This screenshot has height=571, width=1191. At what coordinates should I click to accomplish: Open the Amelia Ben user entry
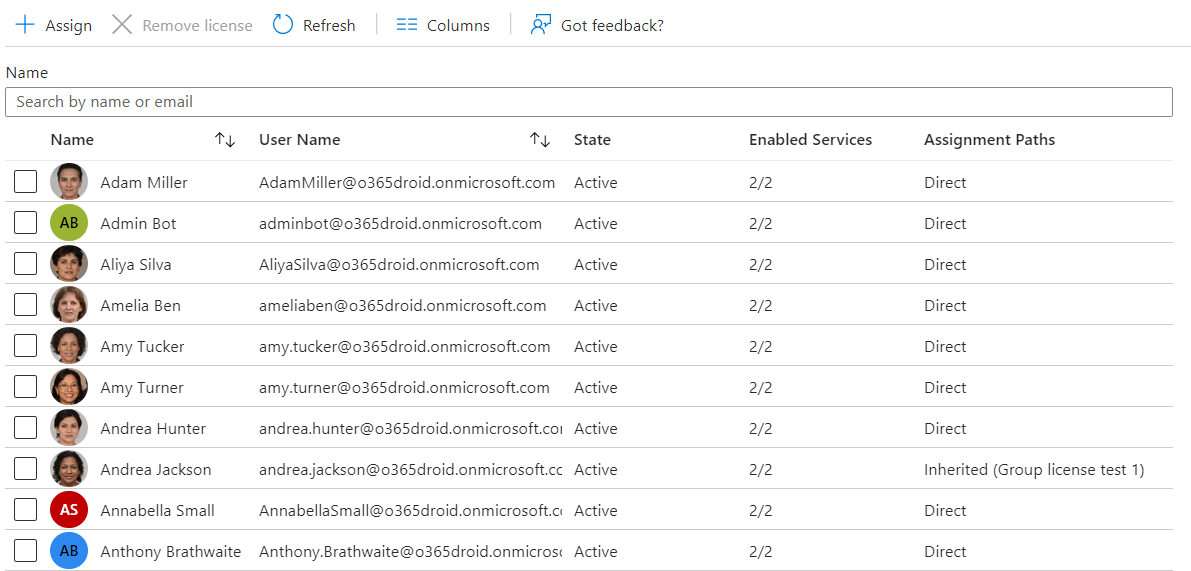pos(140,305)
